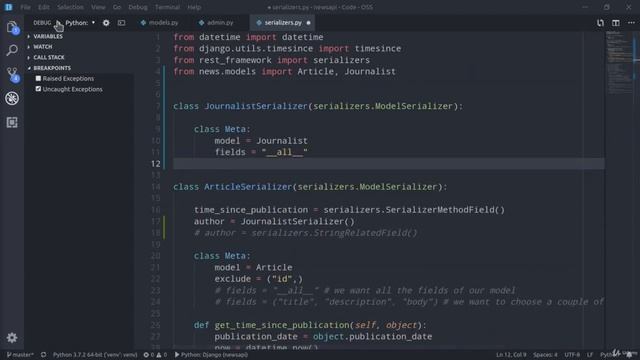Click the JournalistSerializer class name on line 7
The height and width of the screenshot is (360, 640).
256,106
